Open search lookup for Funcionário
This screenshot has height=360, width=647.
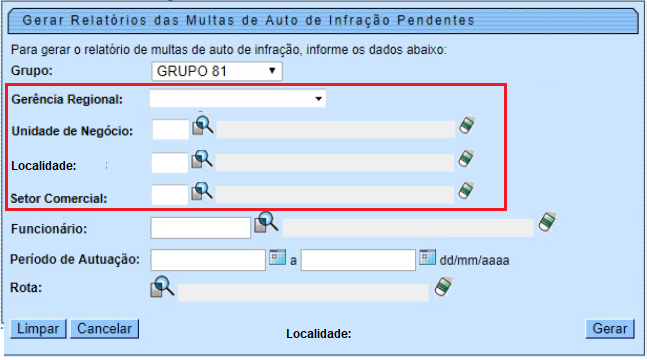click(266, 222)
